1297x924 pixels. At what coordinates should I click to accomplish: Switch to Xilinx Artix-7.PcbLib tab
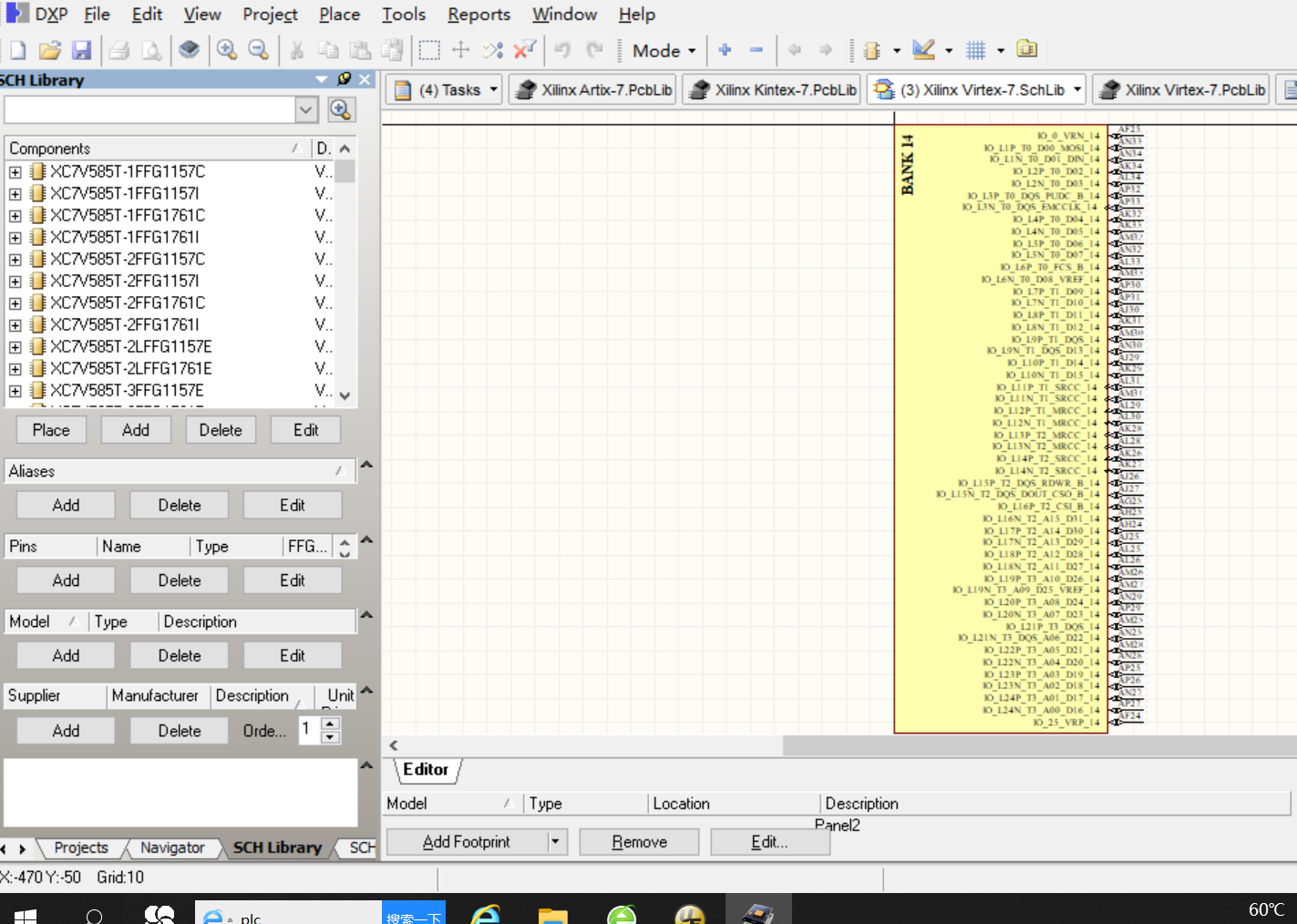[593, 89]
